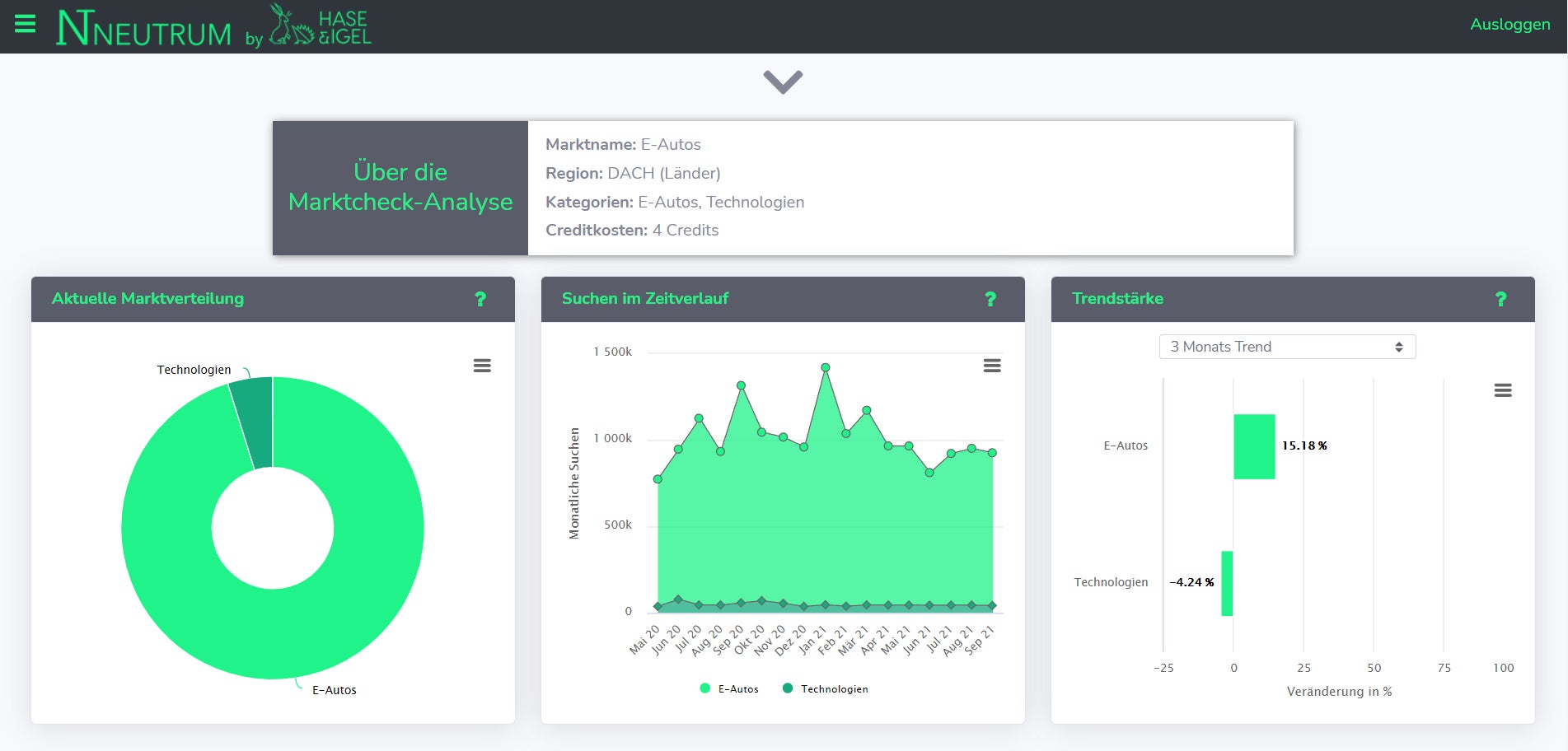The height and width of the screenshot is (751, 1568).
Task: Open help for Trendstärke panel
Action: click(x=1500, y=299)
